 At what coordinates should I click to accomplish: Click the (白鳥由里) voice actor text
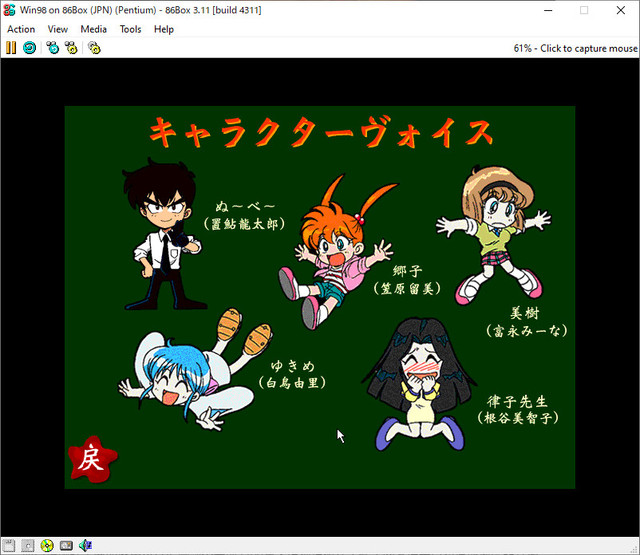292,383
